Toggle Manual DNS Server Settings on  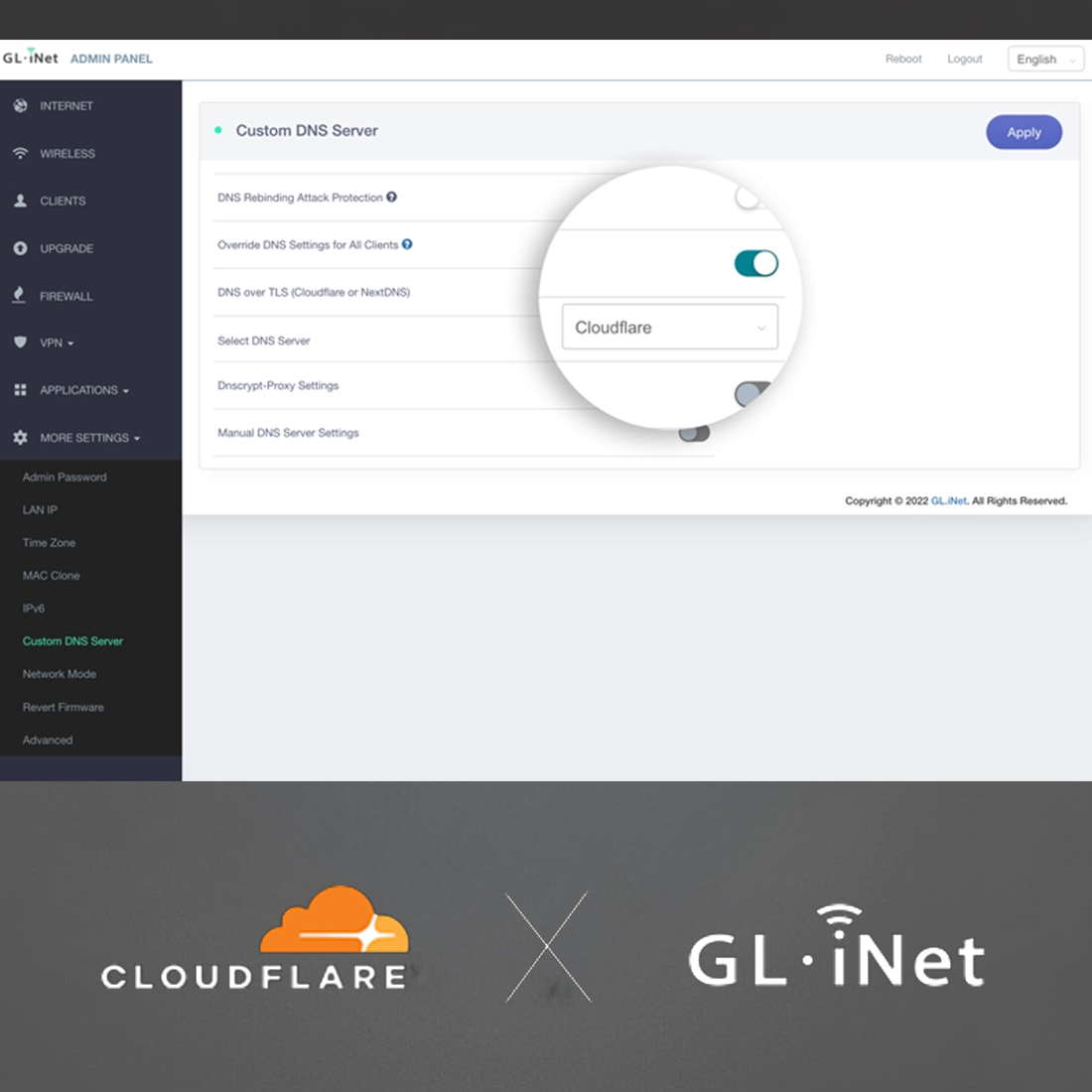(693, 431)
